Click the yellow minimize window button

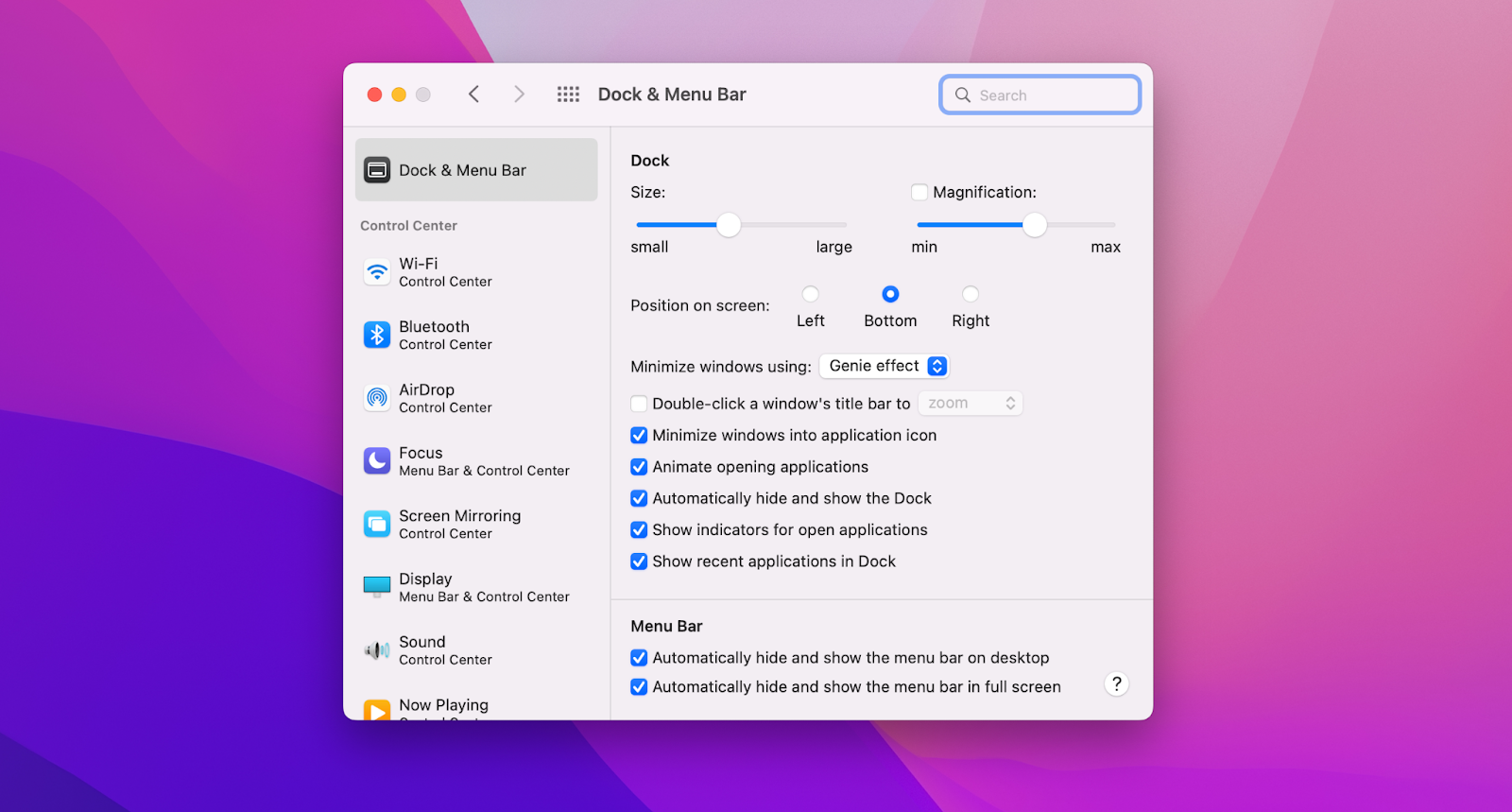(399, 95)
